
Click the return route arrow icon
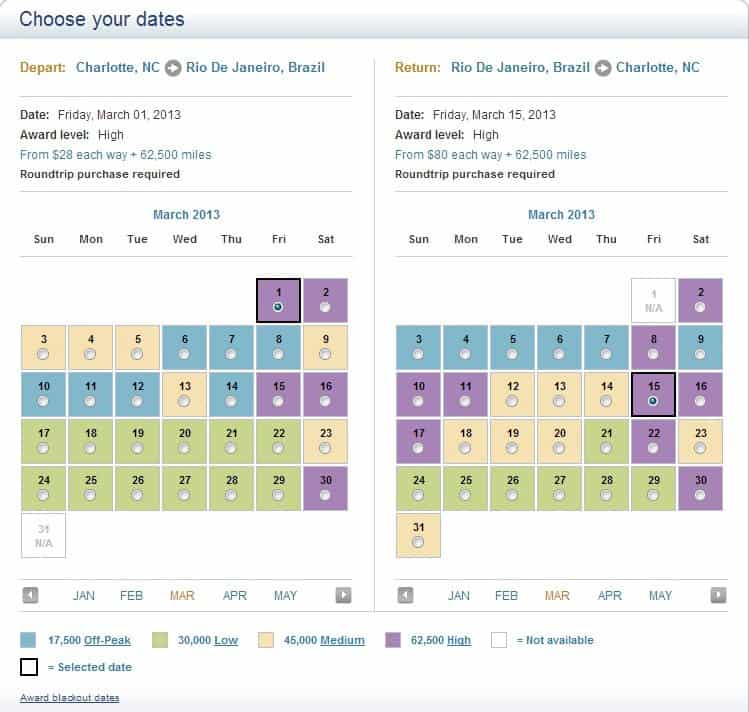click(603, 68)
